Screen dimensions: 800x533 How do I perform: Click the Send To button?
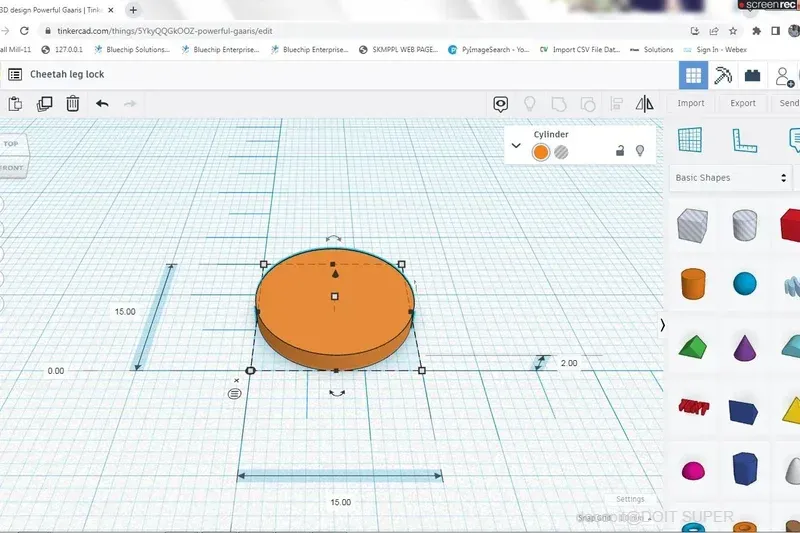tap(788, 103)
